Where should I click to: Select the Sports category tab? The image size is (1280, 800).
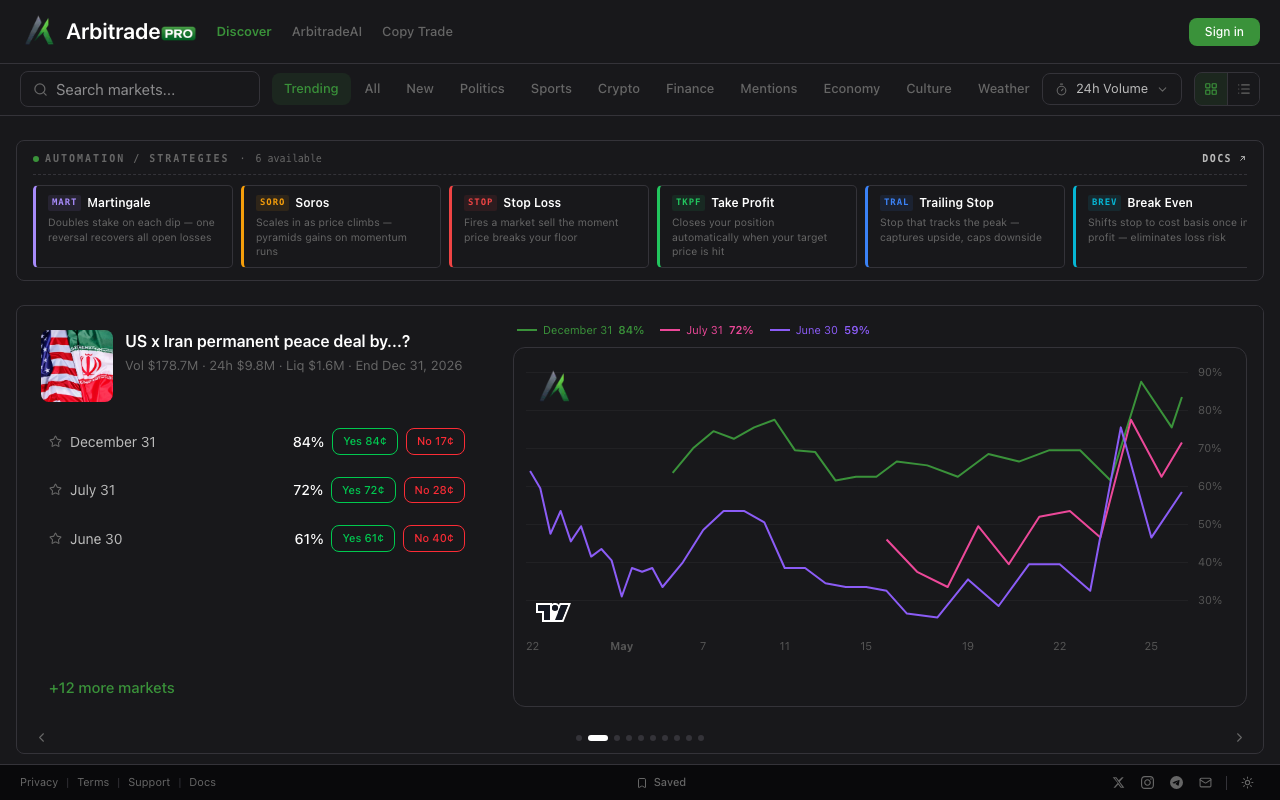coord(551,89)
